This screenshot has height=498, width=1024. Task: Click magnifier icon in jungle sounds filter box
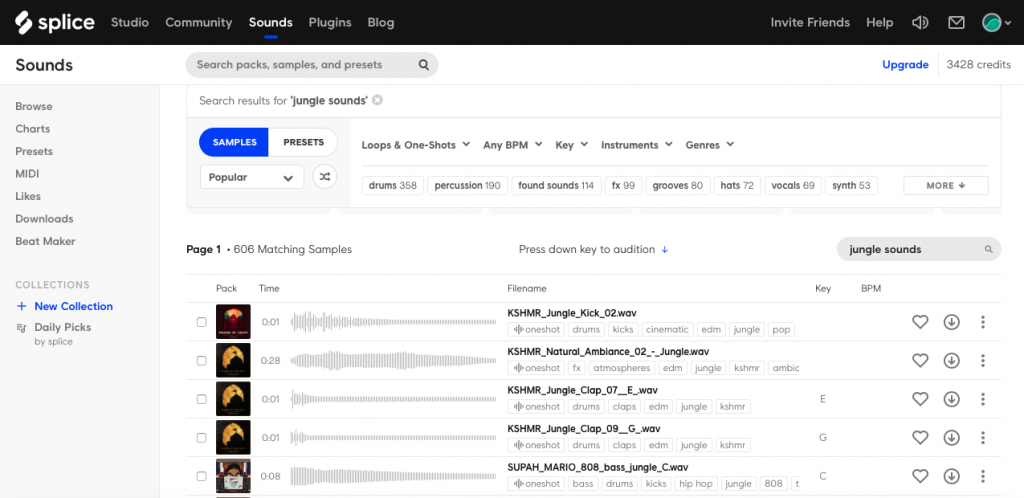tap(989, 249)
